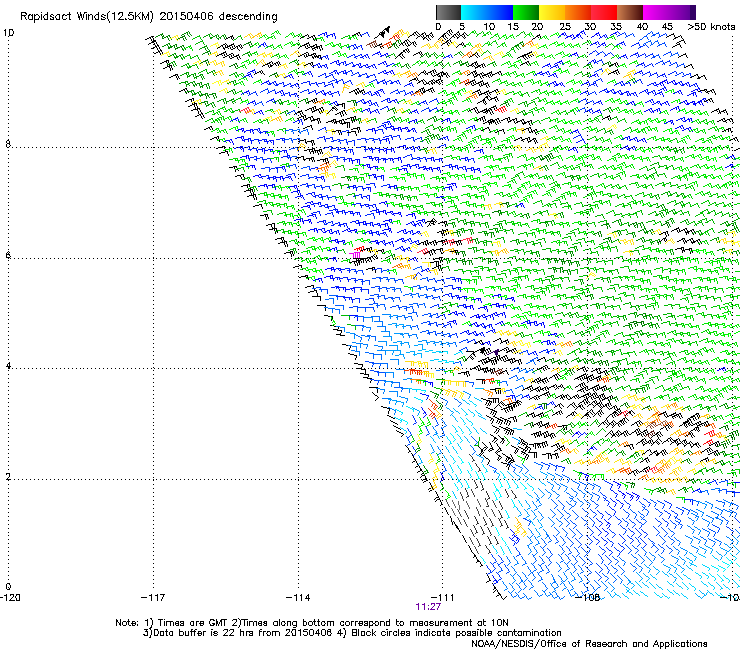Click the '>50 knots' legend label
Screen dimensions: 740x650
(711, 27)
